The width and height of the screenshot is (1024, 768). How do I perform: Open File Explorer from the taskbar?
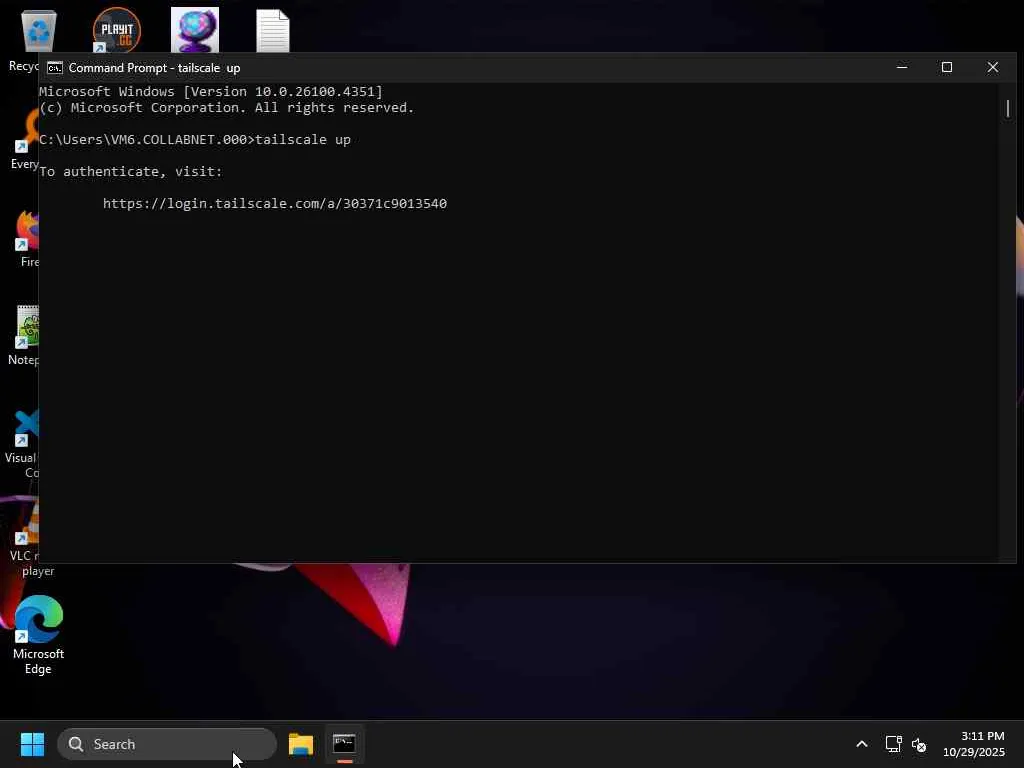click(x=301, y=744)
